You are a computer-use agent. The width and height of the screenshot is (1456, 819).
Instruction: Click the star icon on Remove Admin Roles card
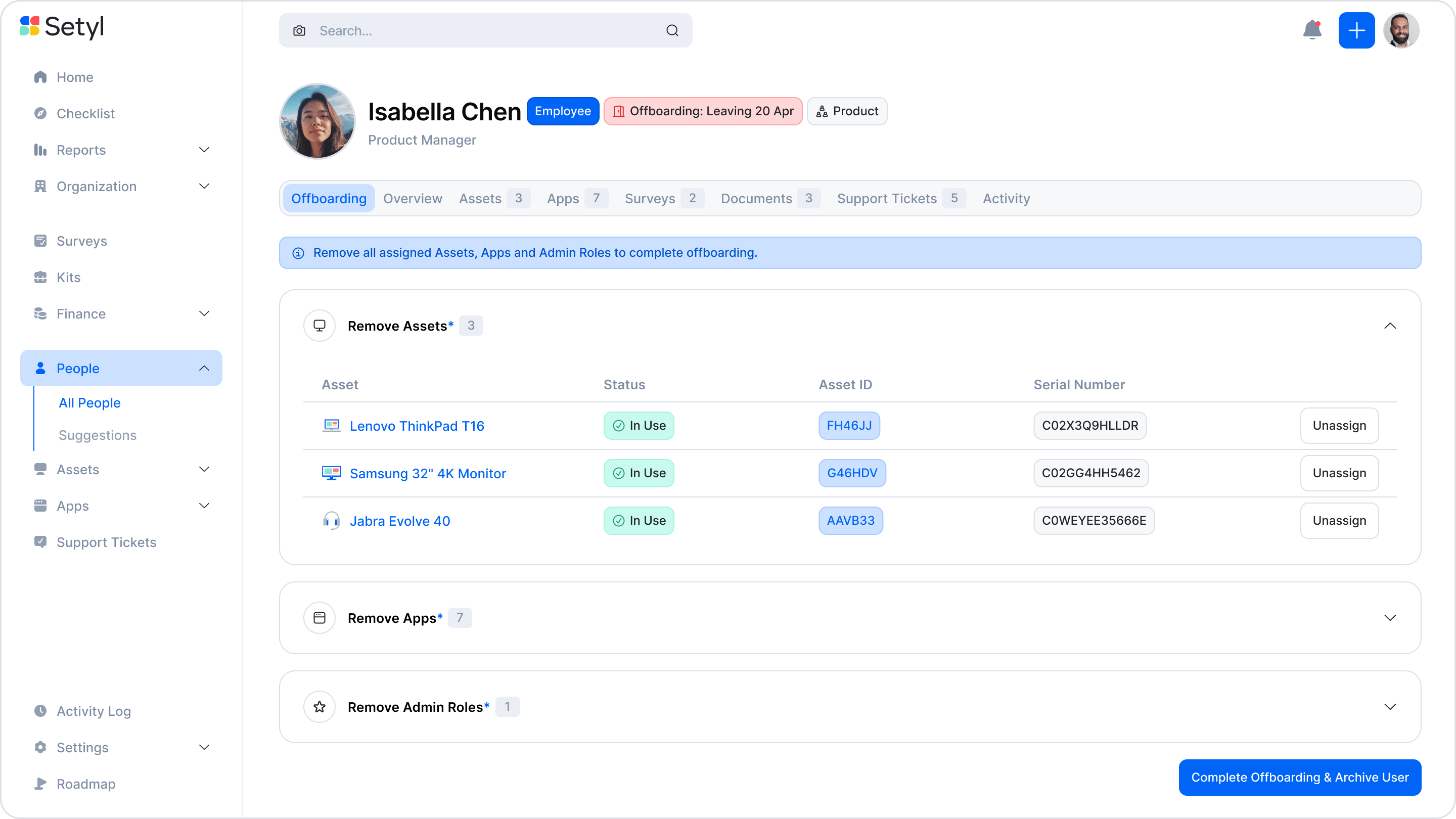tap(320, 707)
